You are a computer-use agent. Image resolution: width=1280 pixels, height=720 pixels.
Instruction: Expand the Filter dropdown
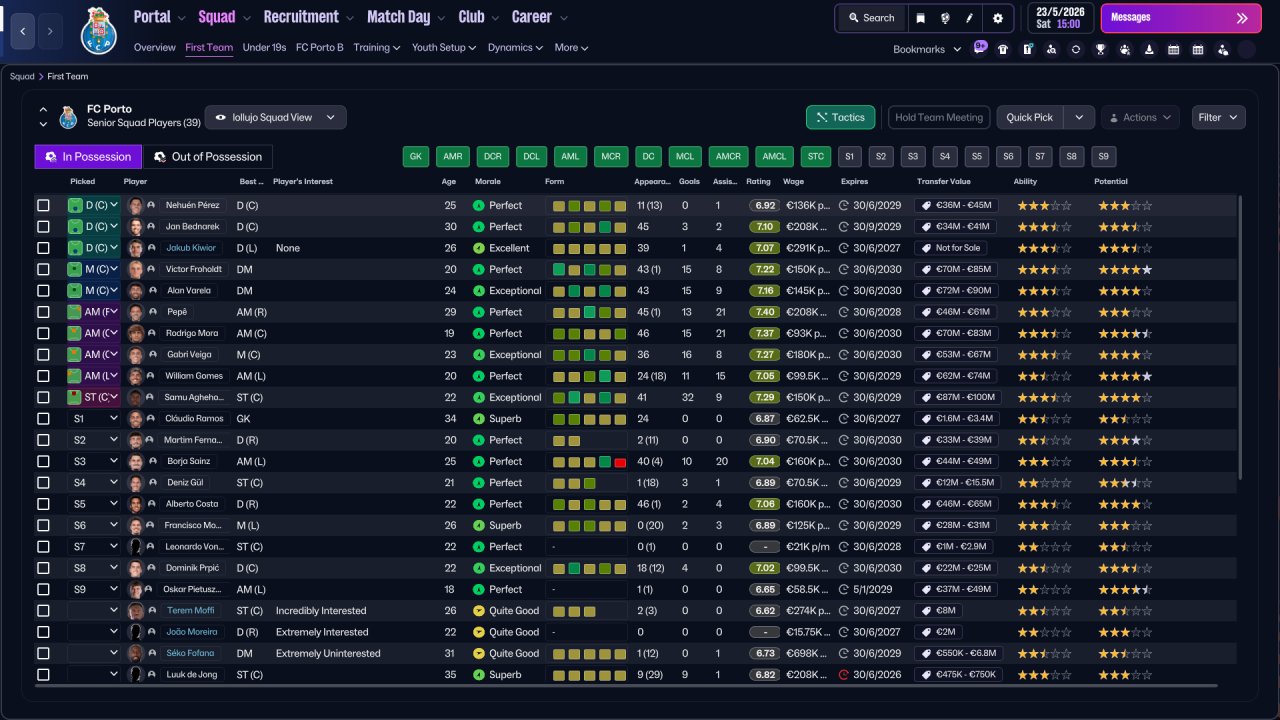[x=1218, y=117]
